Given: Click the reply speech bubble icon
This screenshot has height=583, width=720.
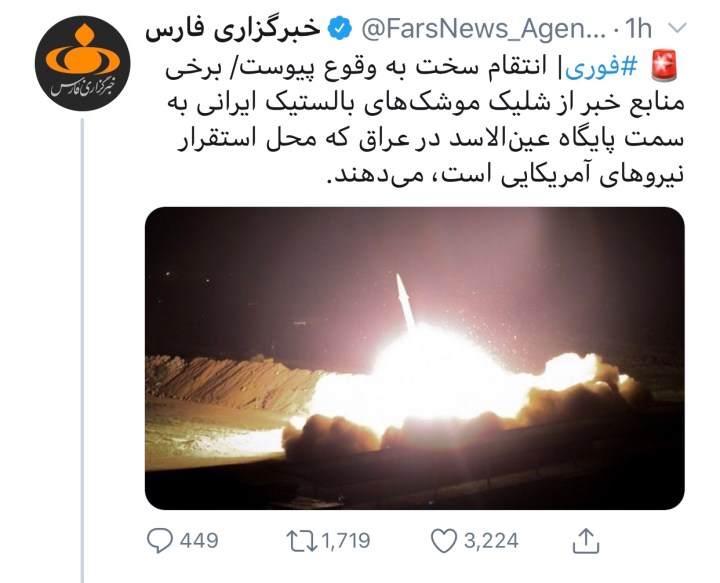Looking at the screenshot, I should 159,540.
